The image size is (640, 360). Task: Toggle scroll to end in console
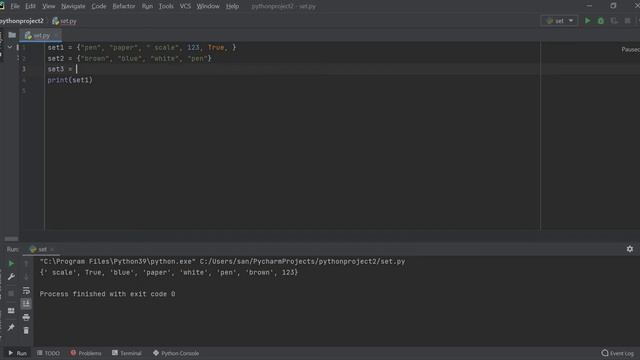(x=26, y=304)
